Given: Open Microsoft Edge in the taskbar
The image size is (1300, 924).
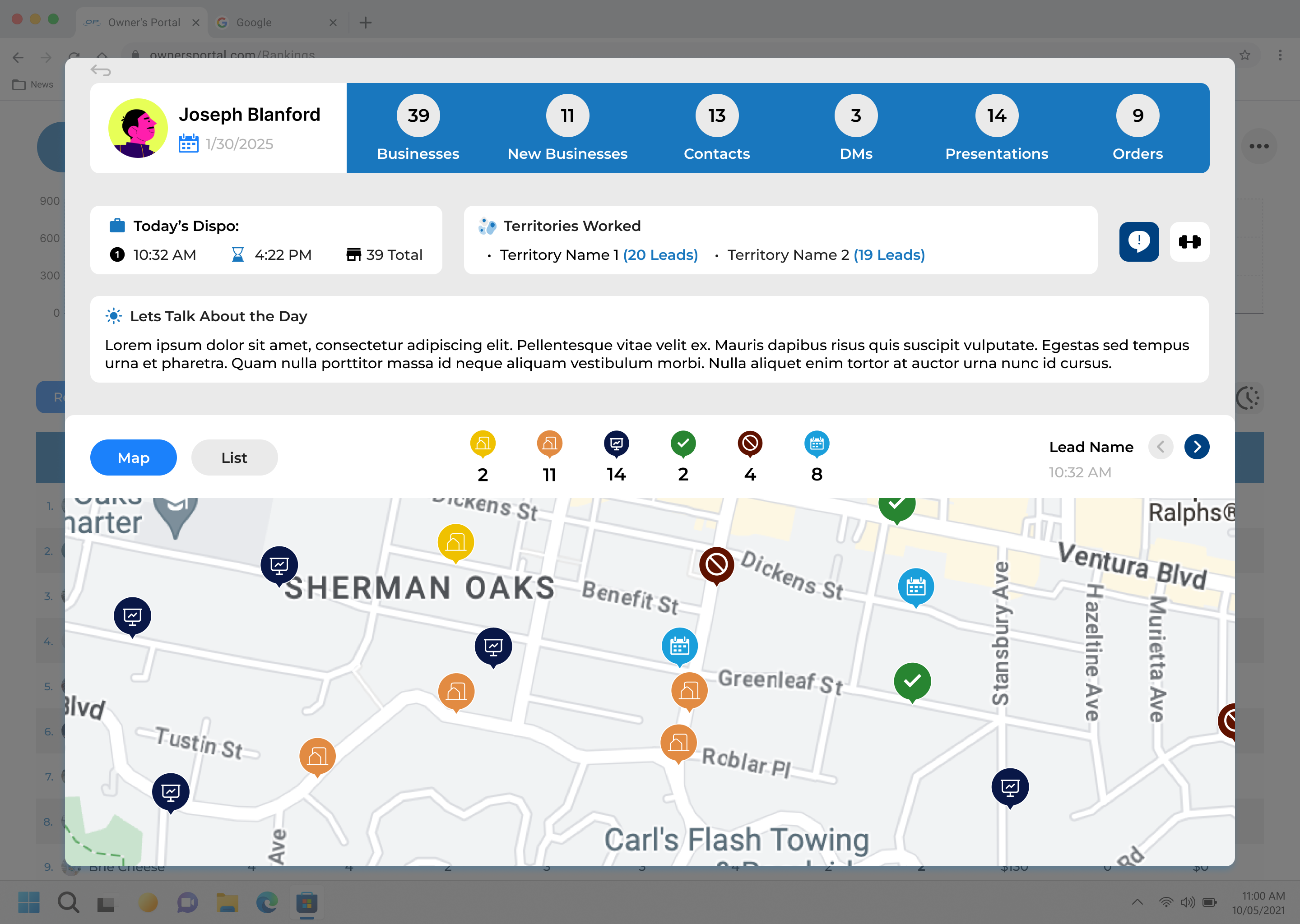Looking at the screenshot, I should click(266, 902).
